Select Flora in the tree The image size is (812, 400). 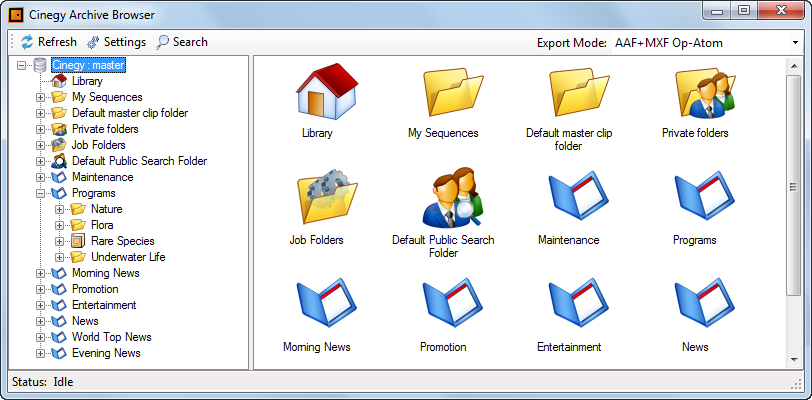pyautogui.click(x=102, y=225)
